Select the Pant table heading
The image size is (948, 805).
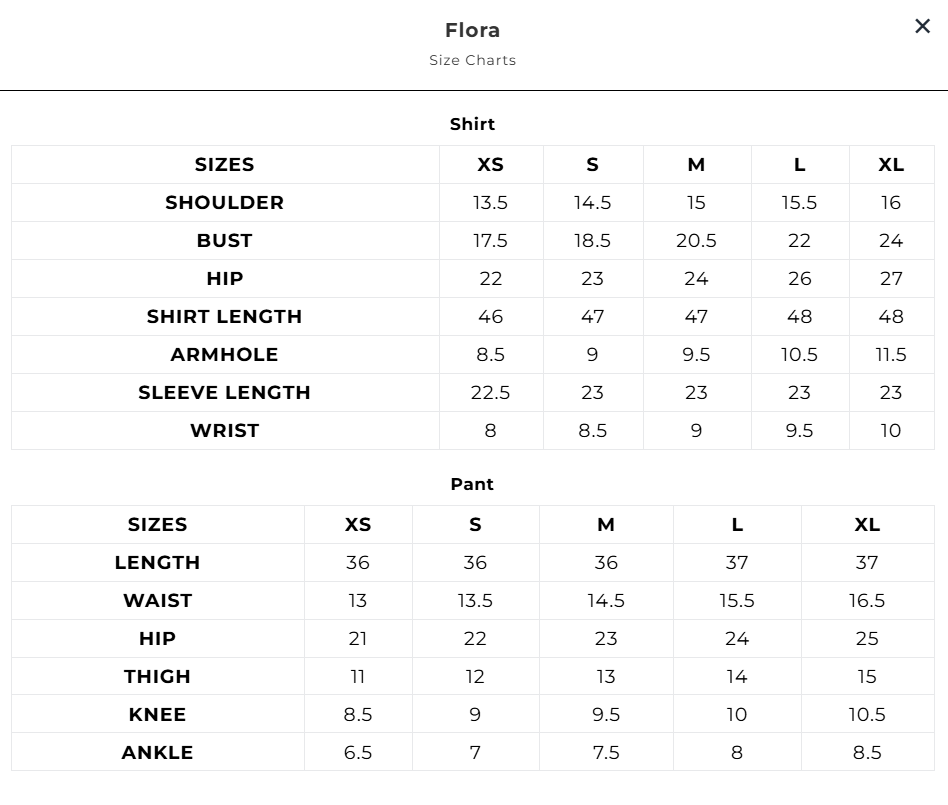pyautogui.click(x=473, y=484)
